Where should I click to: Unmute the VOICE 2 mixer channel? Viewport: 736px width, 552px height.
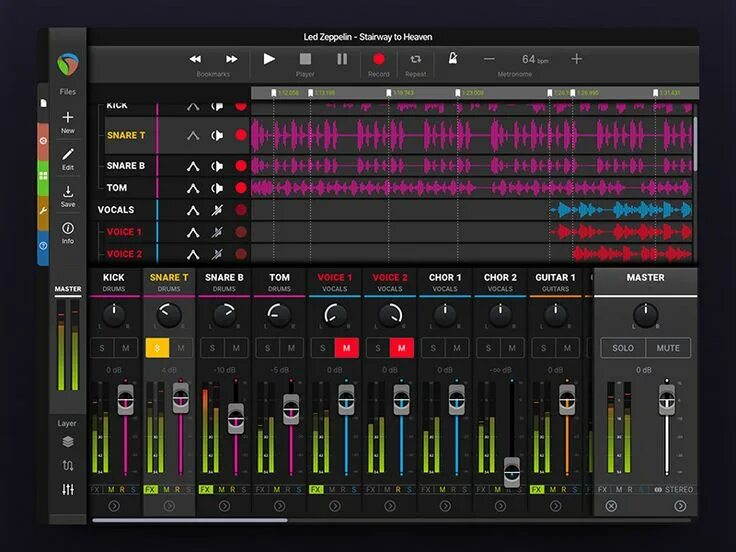point(402,348)
